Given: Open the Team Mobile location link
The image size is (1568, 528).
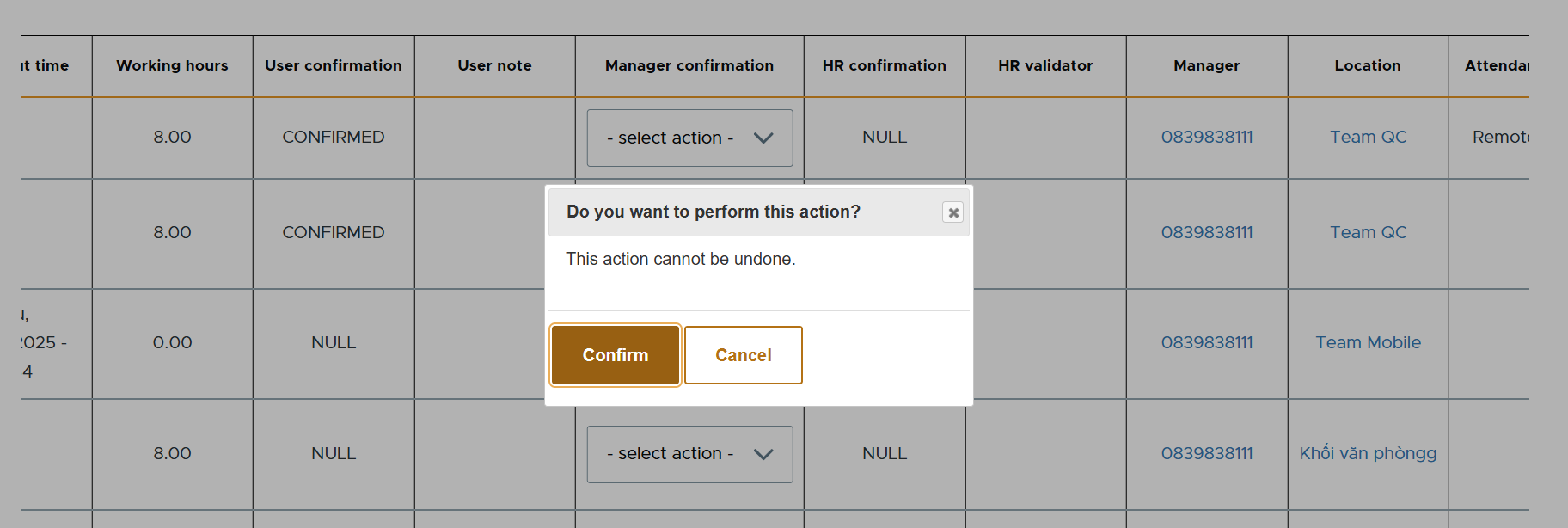Looking at the screenshot, I should pyautogui.click(x=1368, y=342).
